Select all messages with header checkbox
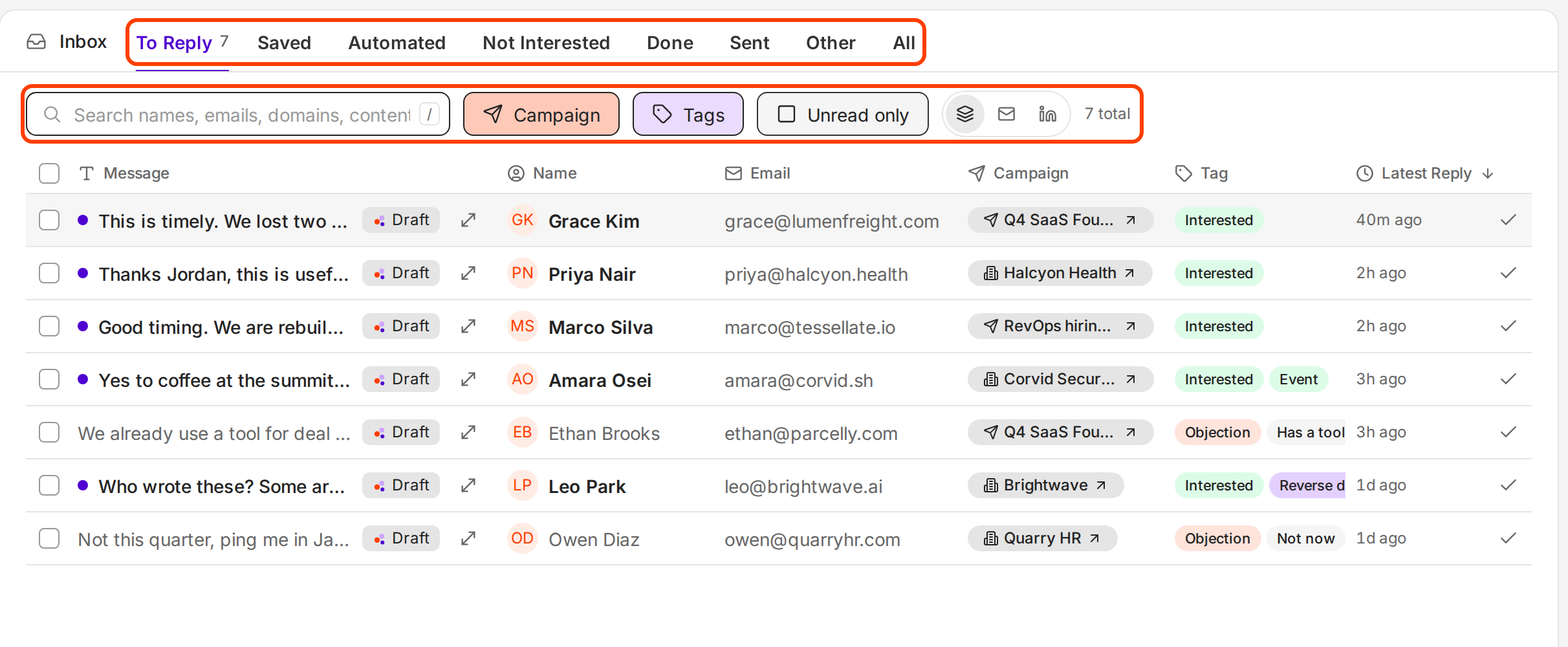The width and height of the screenshot is (1568, 647). point(49,173)
